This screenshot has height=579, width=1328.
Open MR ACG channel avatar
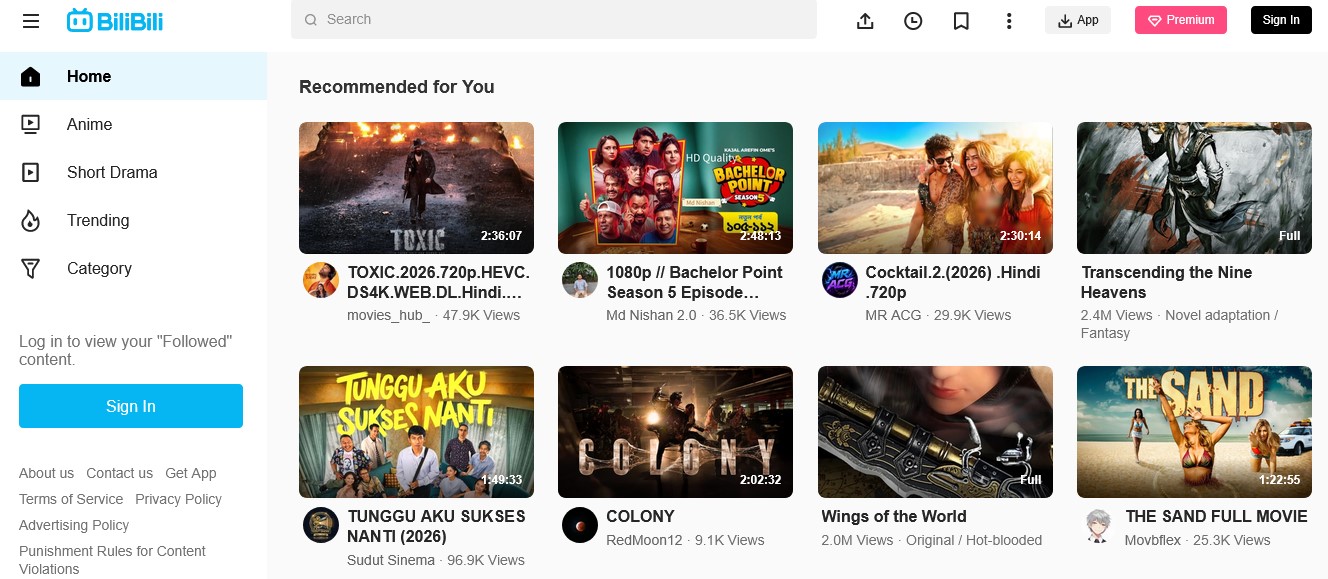(840, 280)
